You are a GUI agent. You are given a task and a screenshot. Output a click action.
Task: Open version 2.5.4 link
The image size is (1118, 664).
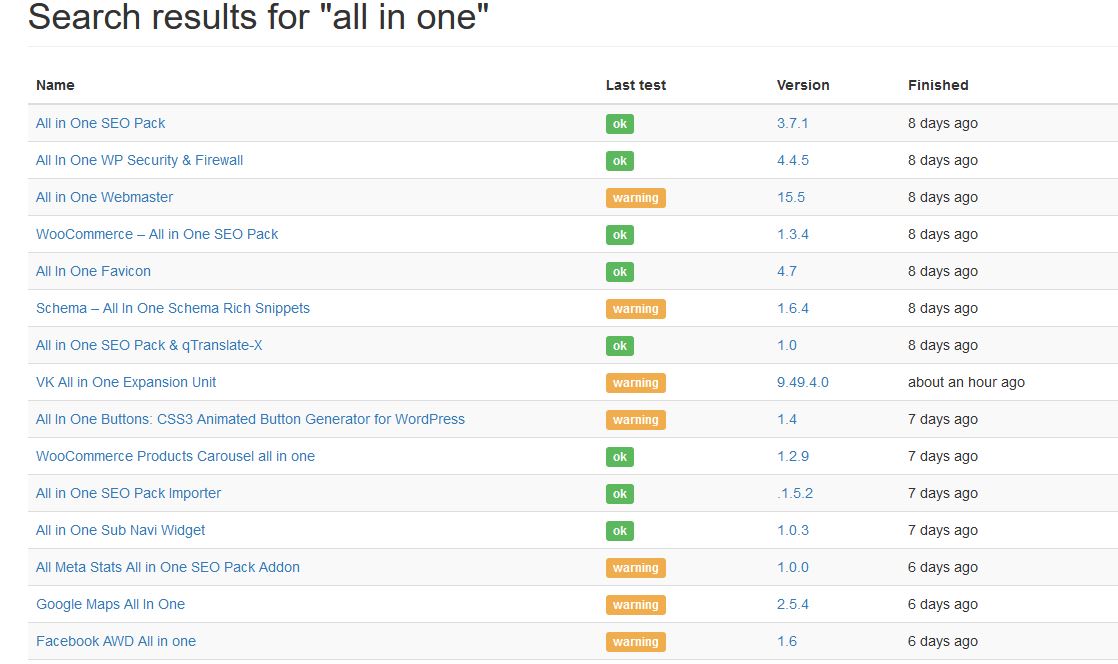point(793,606)
